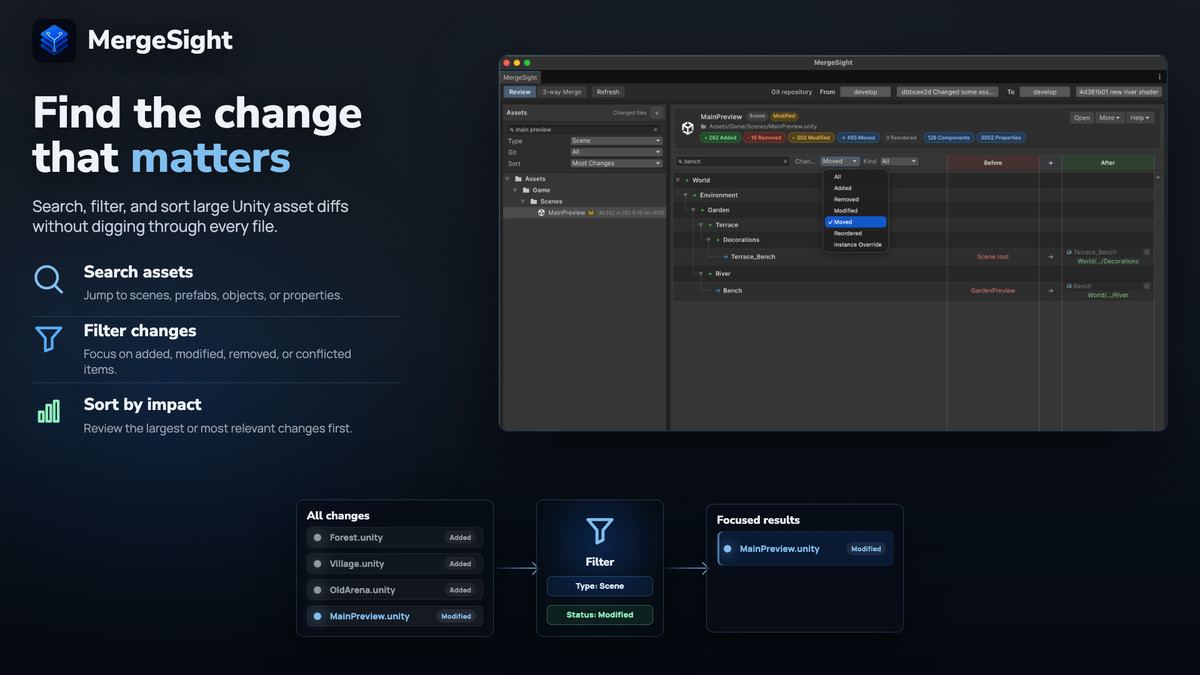This screenshot has height=675, width=1200.
Task: Open the More dropdown button
Action: point(1110,118)
